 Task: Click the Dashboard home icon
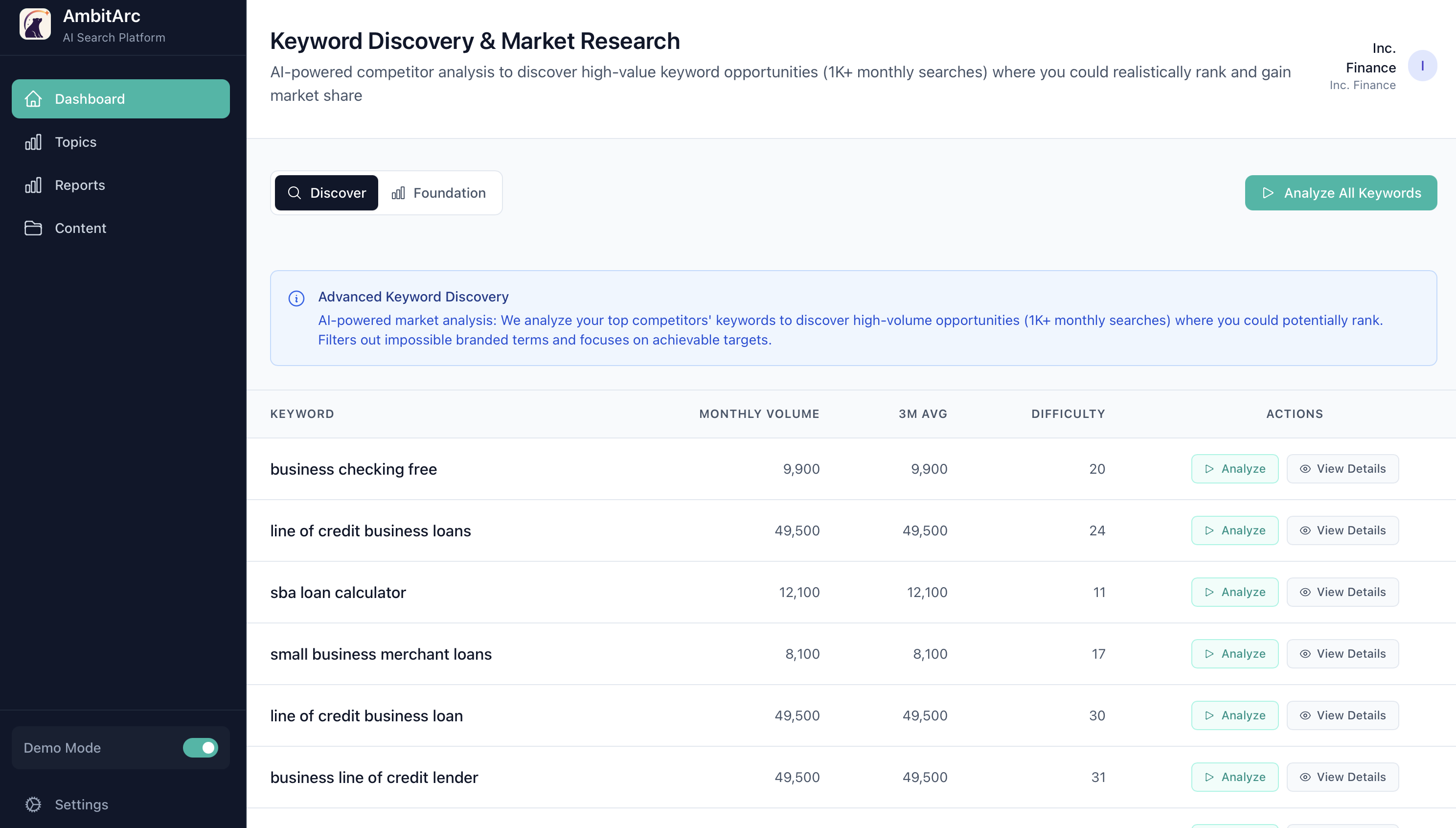pyautogui.click(x=33, y=99)
